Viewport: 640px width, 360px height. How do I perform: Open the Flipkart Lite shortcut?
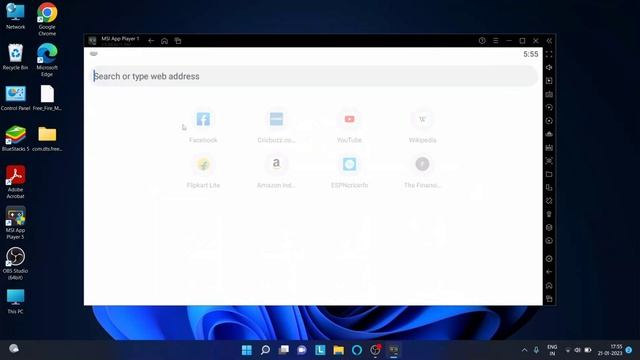click(203, 172)
